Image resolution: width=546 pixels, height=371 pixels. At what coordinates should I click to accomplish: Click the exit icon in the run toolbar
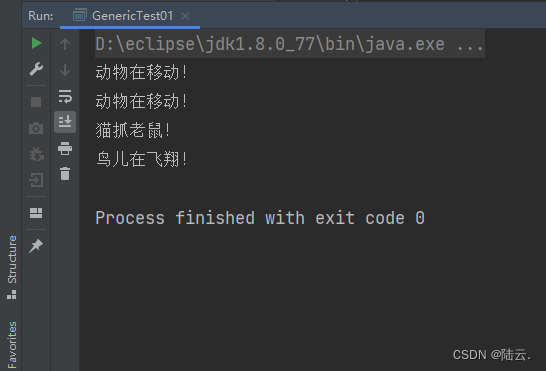[x=36, y=180]
